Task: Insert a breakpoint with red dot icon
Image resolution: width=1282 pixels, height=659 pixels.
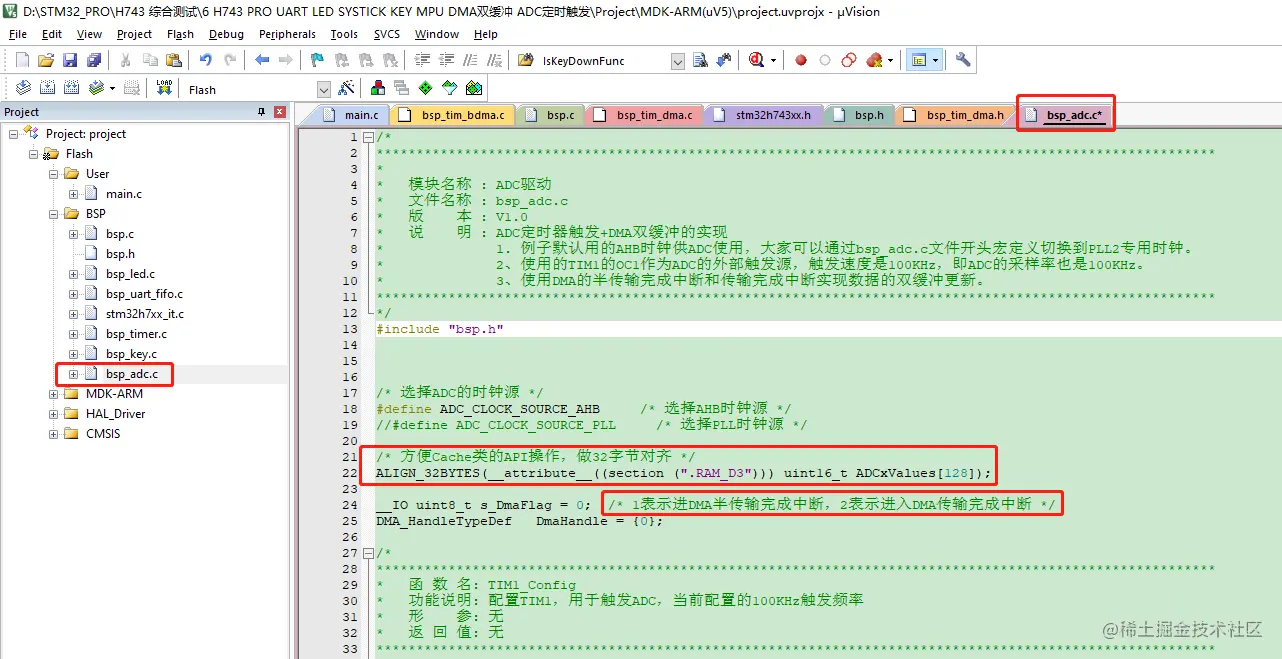Action: [x=801, y=60]
